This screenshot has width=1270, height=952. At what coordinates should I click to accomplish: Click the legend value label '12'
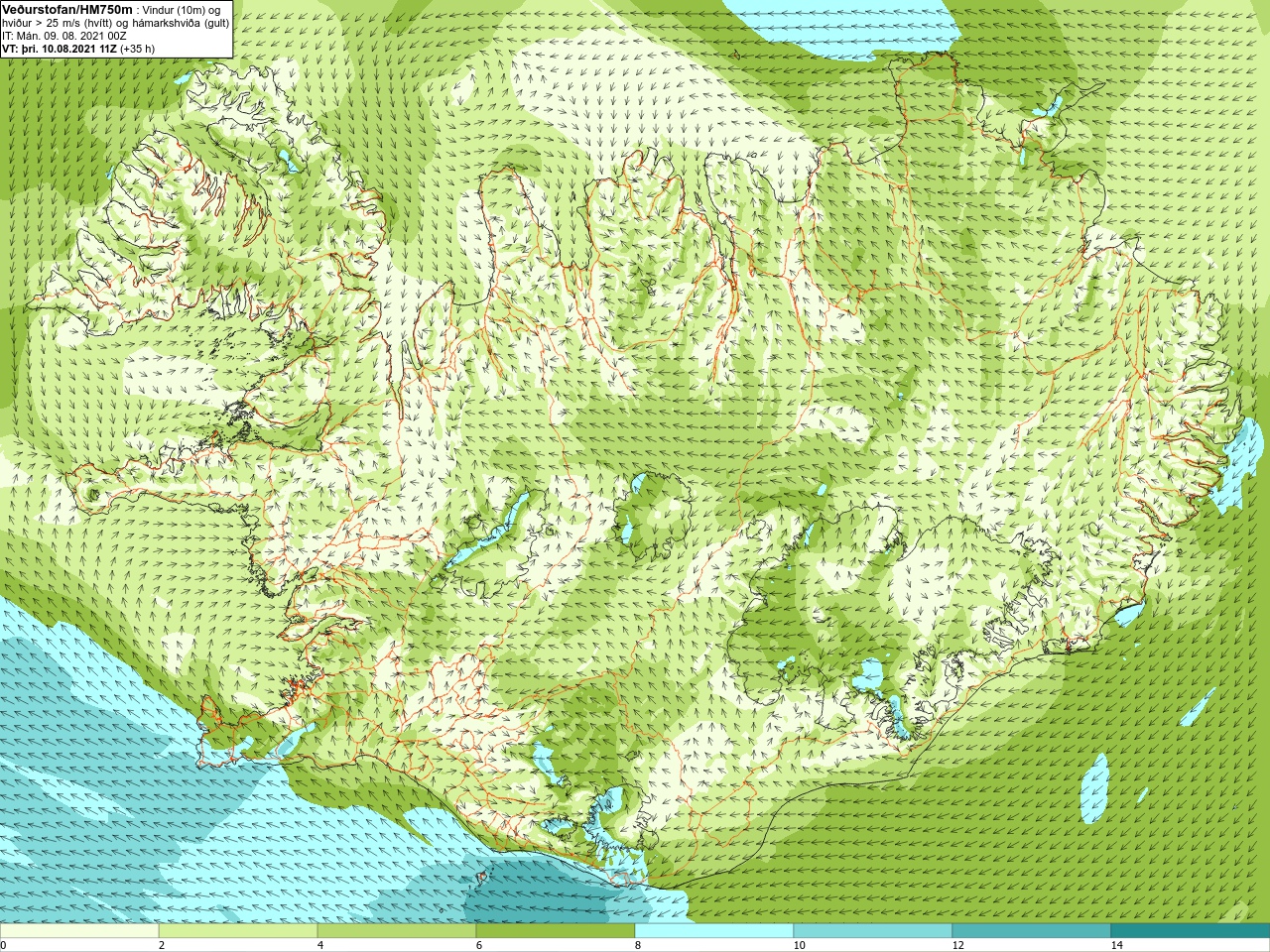point(957,945)
